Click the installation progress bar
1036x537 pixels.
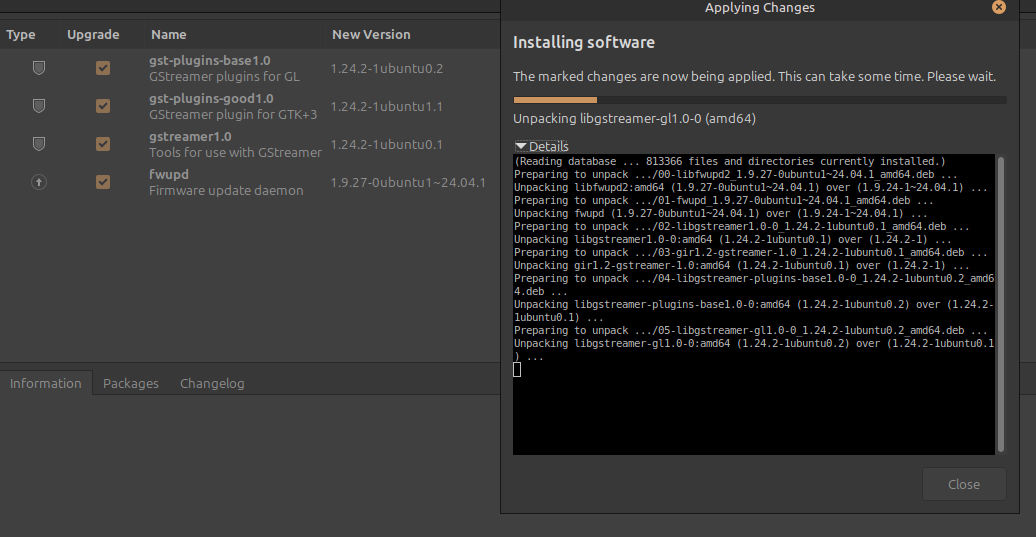point(759,100)
